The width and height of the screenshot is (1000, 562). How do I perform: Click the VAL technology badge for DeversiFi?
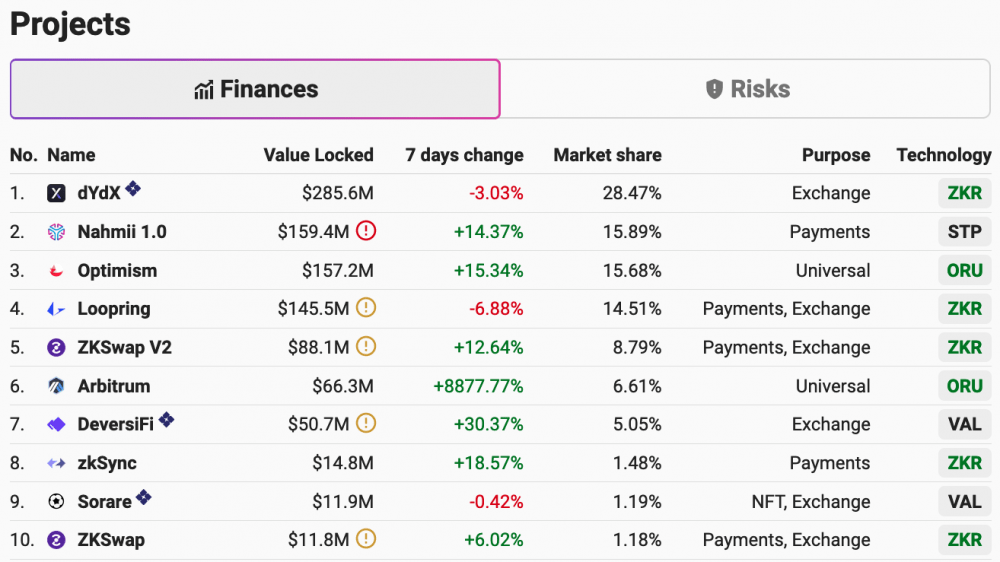[964, 425]
